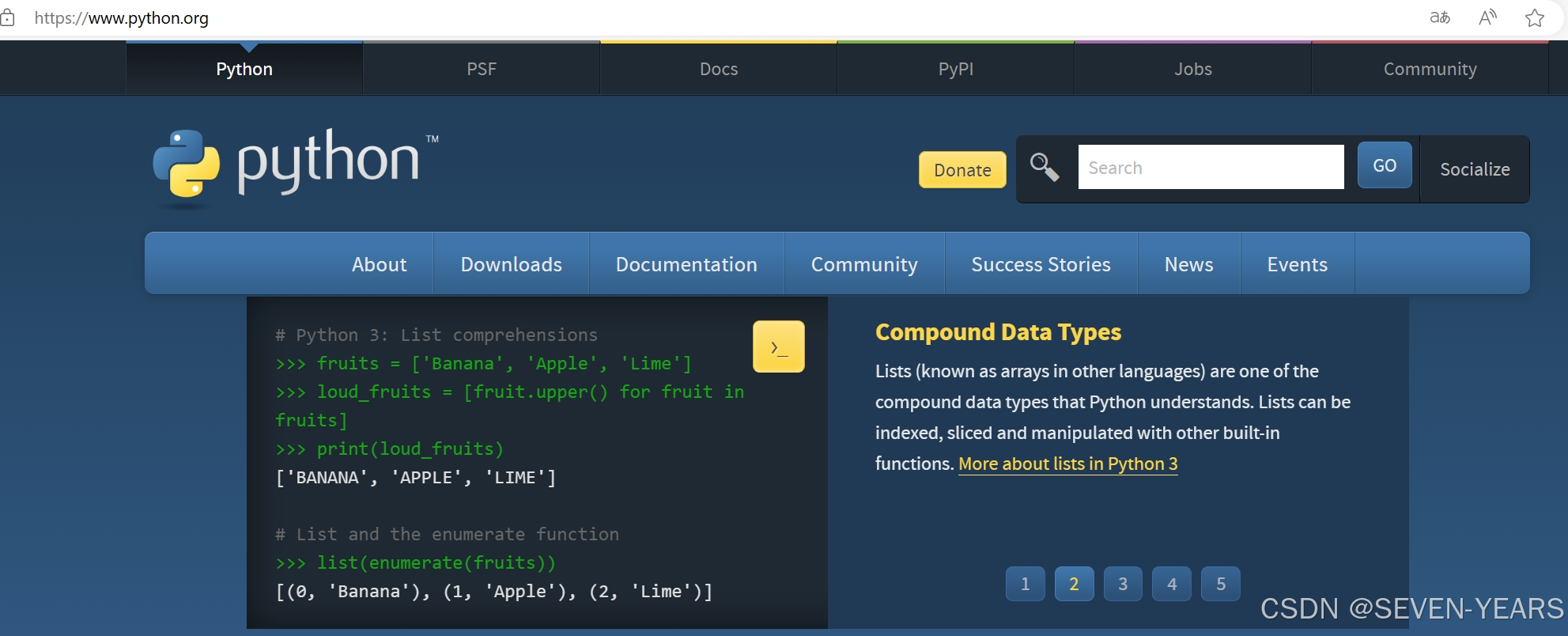This screenshot has height=636, width=1568.
Task: Follow More about lists in Python 3 link
Action: (x=1068, y=464)
